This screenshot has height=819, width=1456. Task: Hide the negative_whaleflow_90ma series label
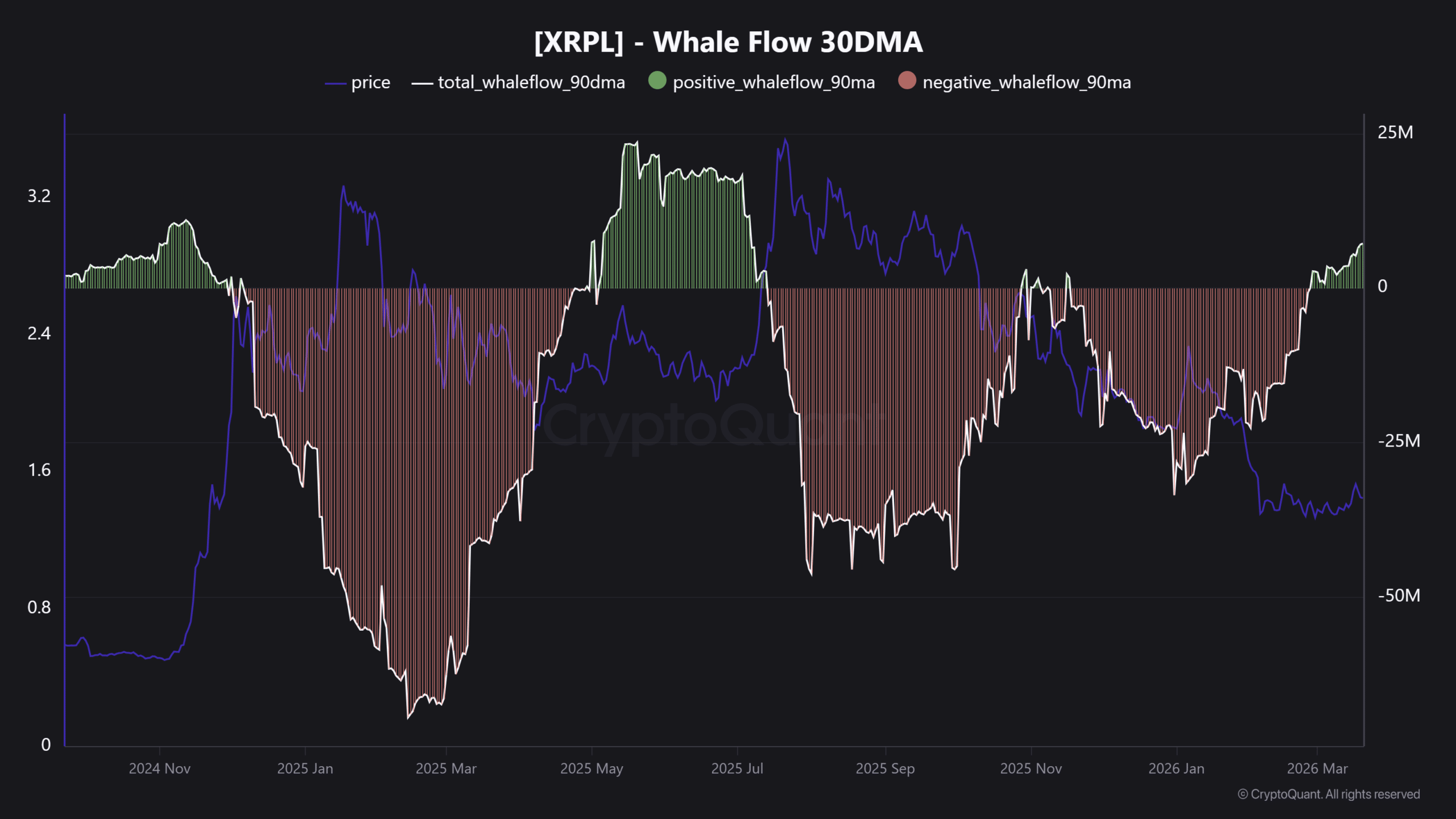pos(1026,82)
